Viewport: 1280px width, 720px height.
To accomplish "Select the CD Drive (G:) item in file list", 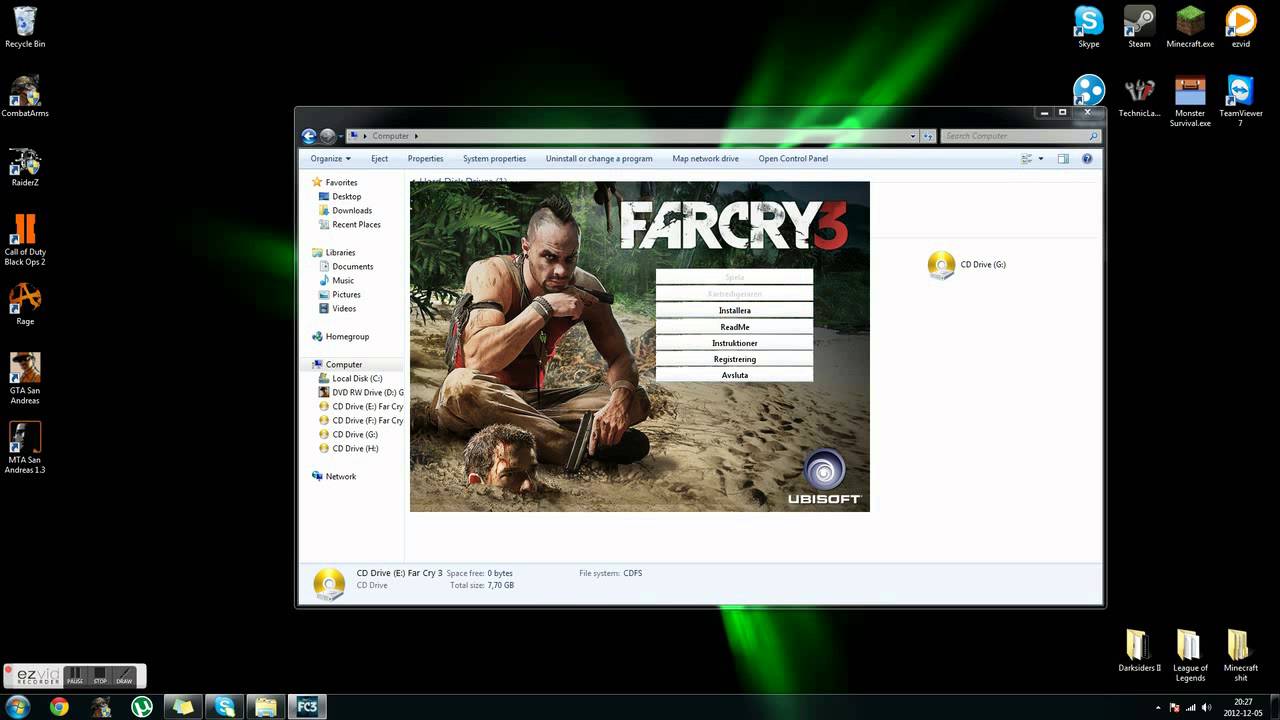I will (x=967, y=265).
